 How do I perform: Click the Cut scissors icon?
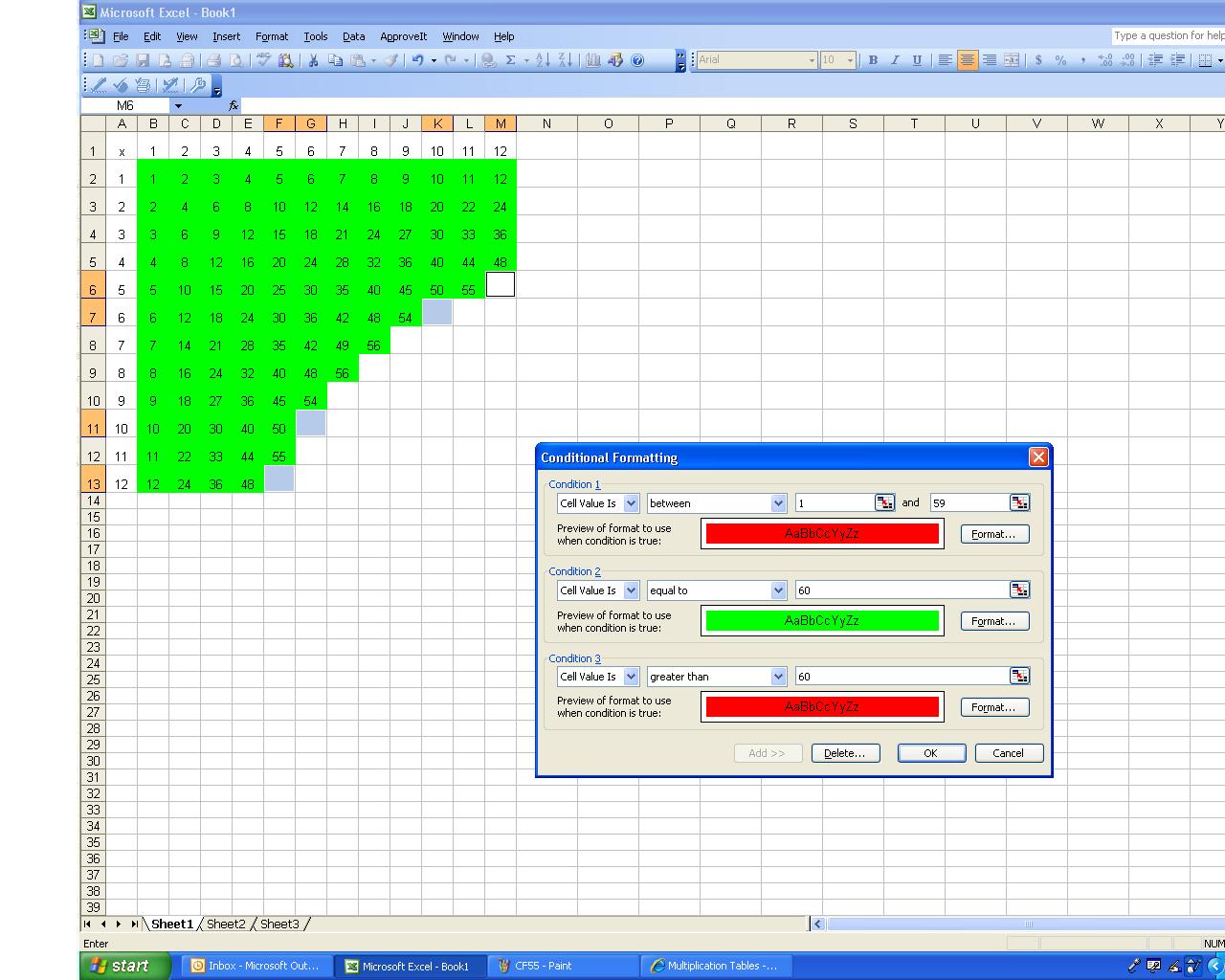point(313,60)
